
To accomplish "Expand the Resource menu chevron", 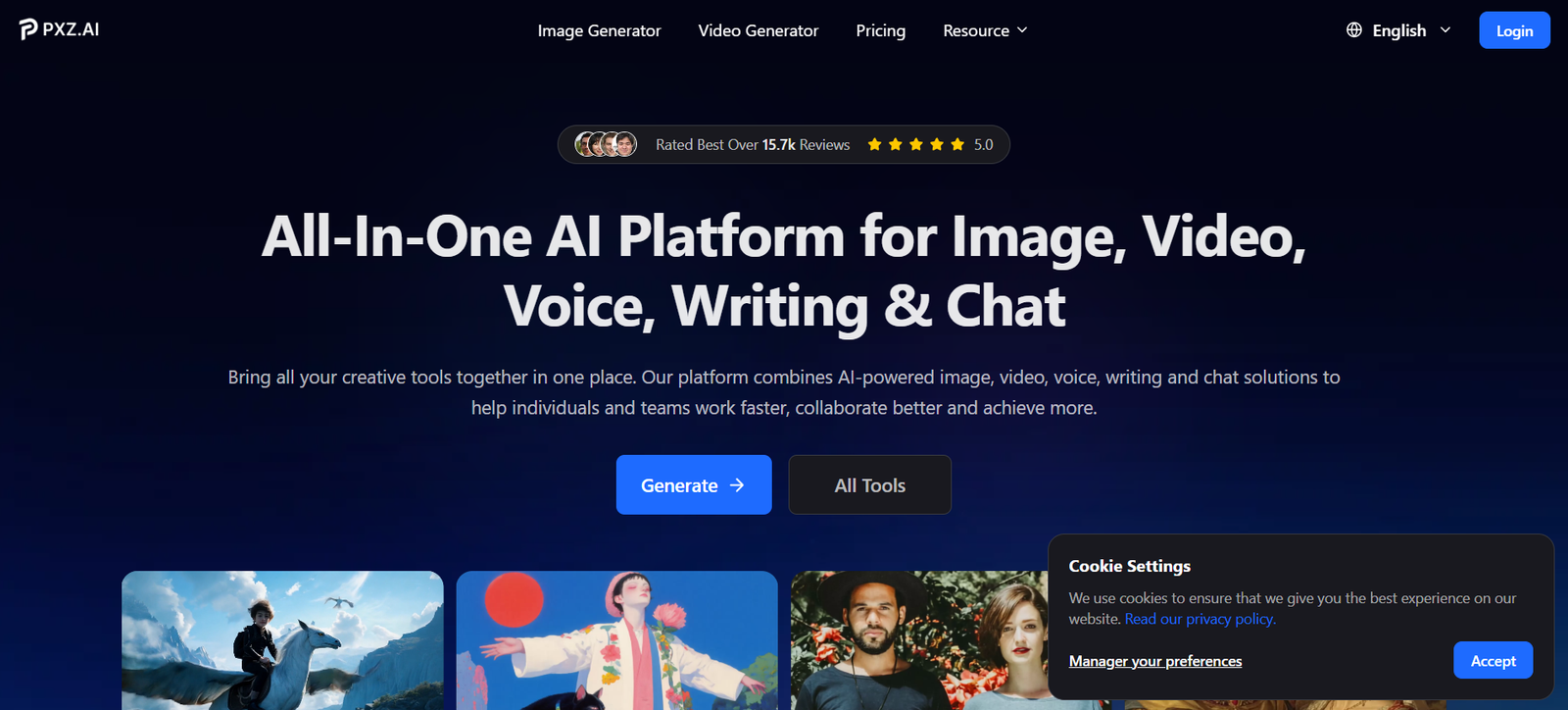I will [1022, 30].
